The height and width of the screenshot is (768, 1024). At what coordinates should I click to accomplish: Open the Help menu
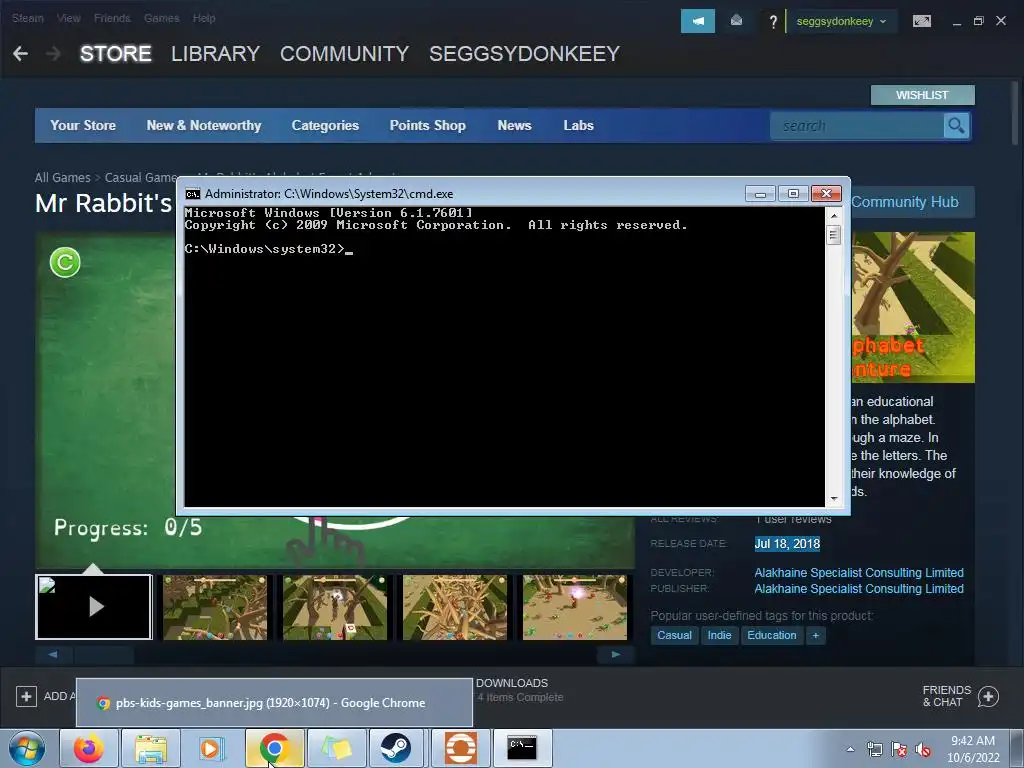click(204, 18)
